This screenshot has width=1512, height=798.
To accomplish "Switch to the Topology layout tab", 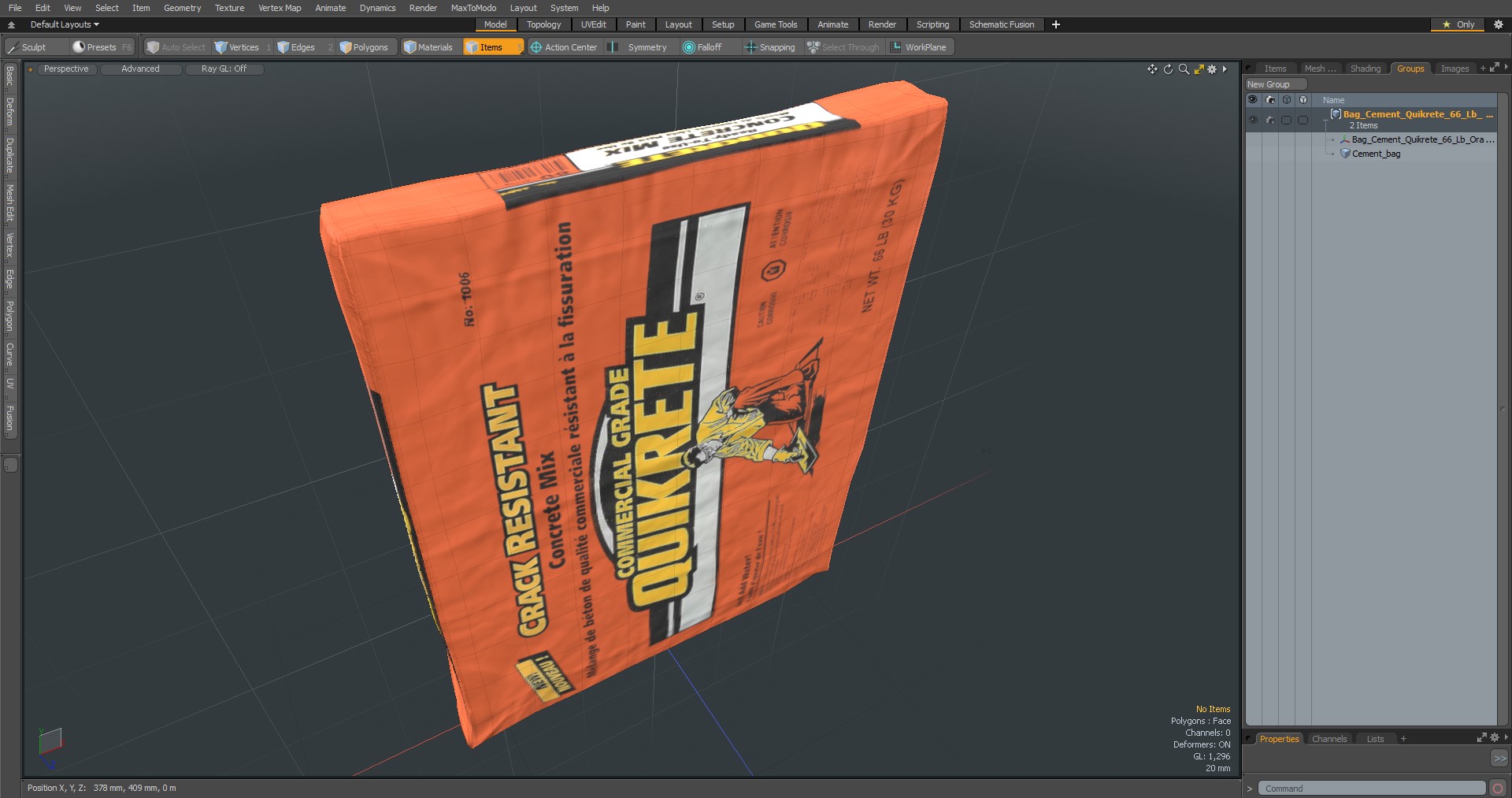I will pyautogui.click(x=543, y=24).
